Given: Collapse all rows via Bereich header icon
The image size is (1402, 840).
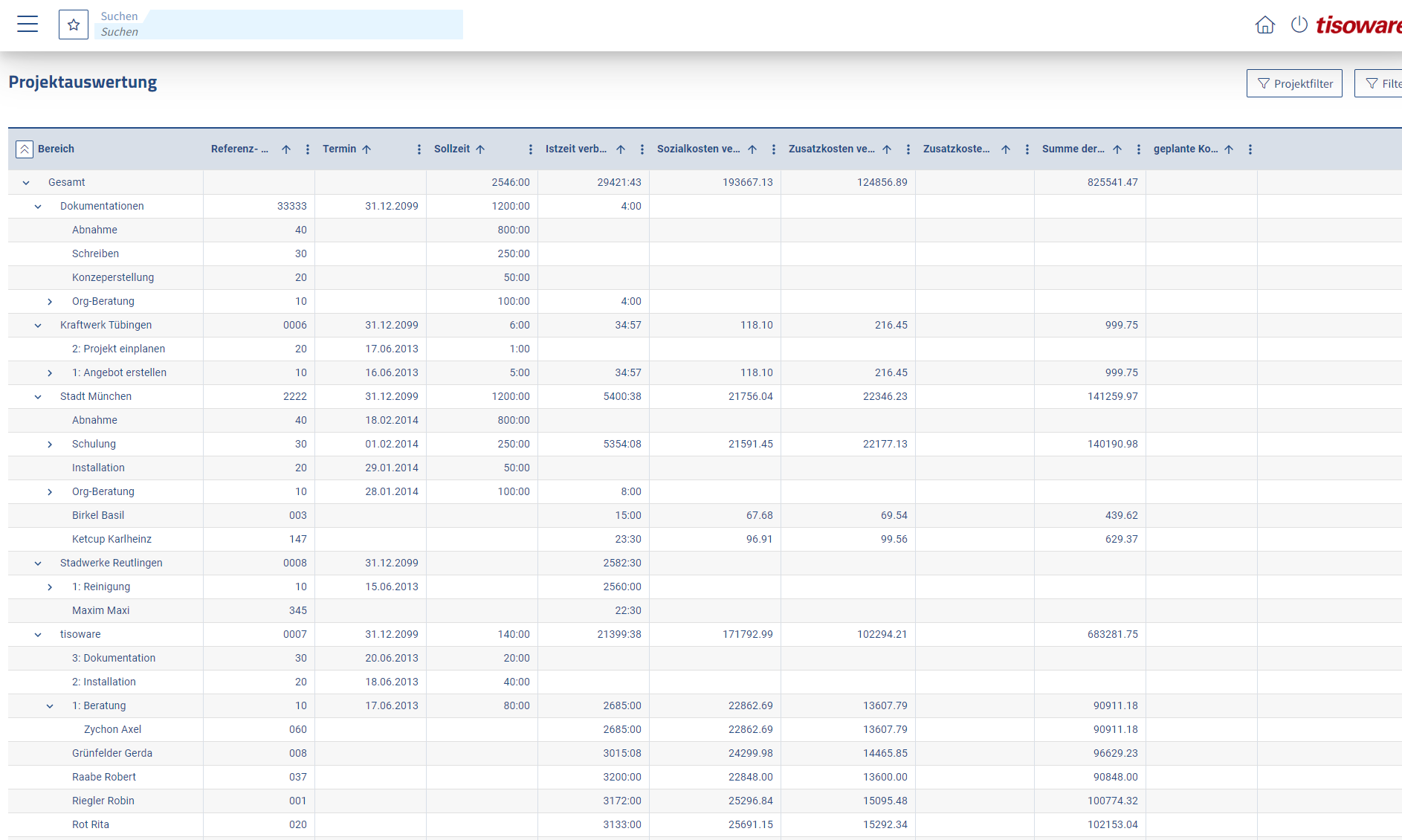Looking at the screenshot, I should point(25,149).
